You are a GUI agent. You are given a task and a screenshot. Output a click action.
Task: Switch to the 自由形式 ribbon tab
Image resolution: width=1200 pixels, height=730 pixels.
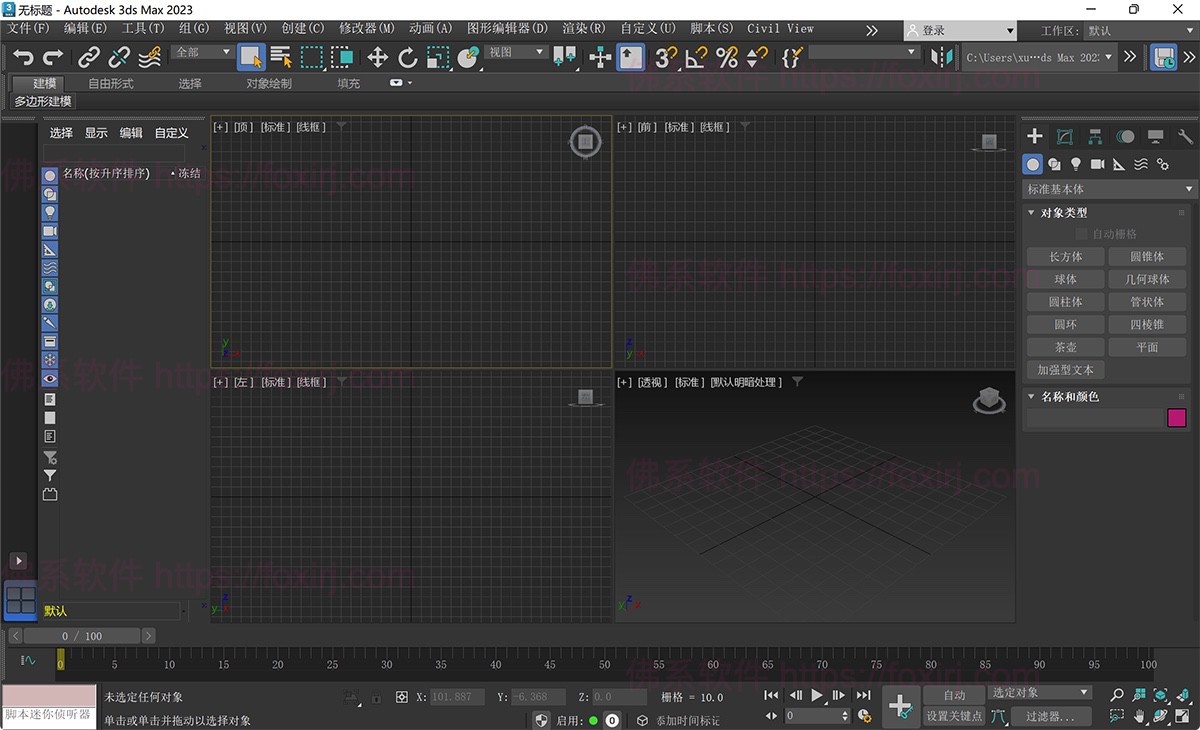point(109,83)
